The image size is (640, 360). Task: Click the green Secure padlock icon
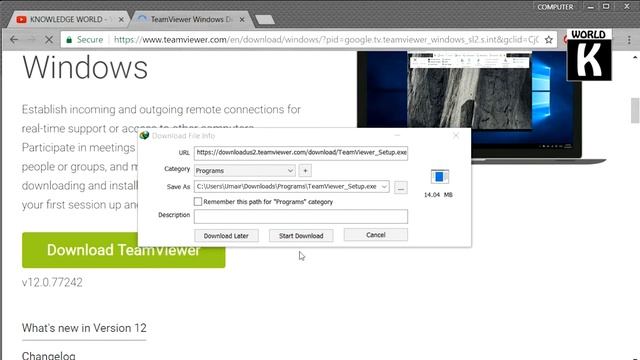point(69,40)
